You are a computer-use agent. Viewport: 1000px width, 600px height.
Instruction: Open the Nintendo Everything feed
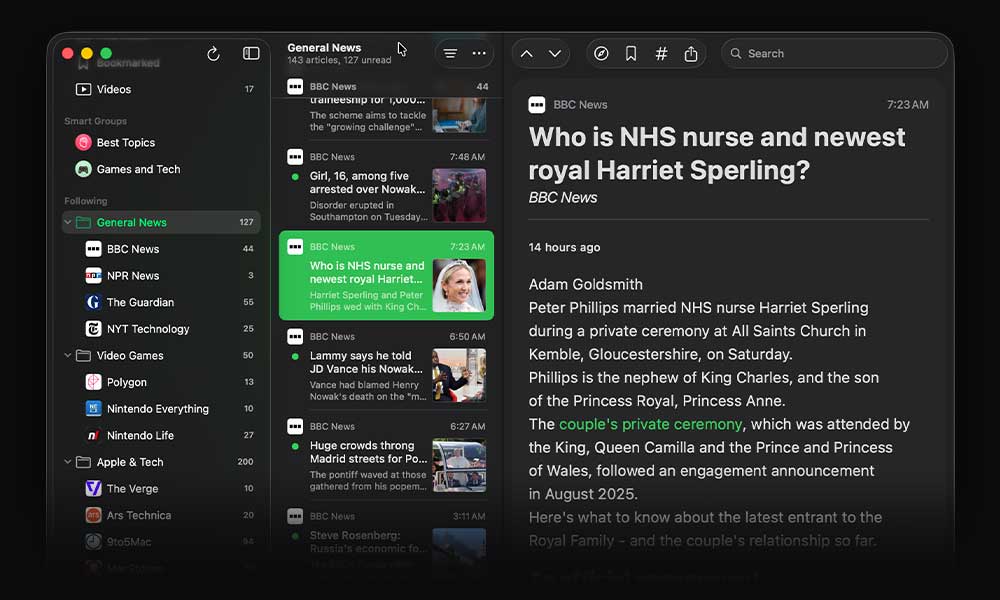161,409
